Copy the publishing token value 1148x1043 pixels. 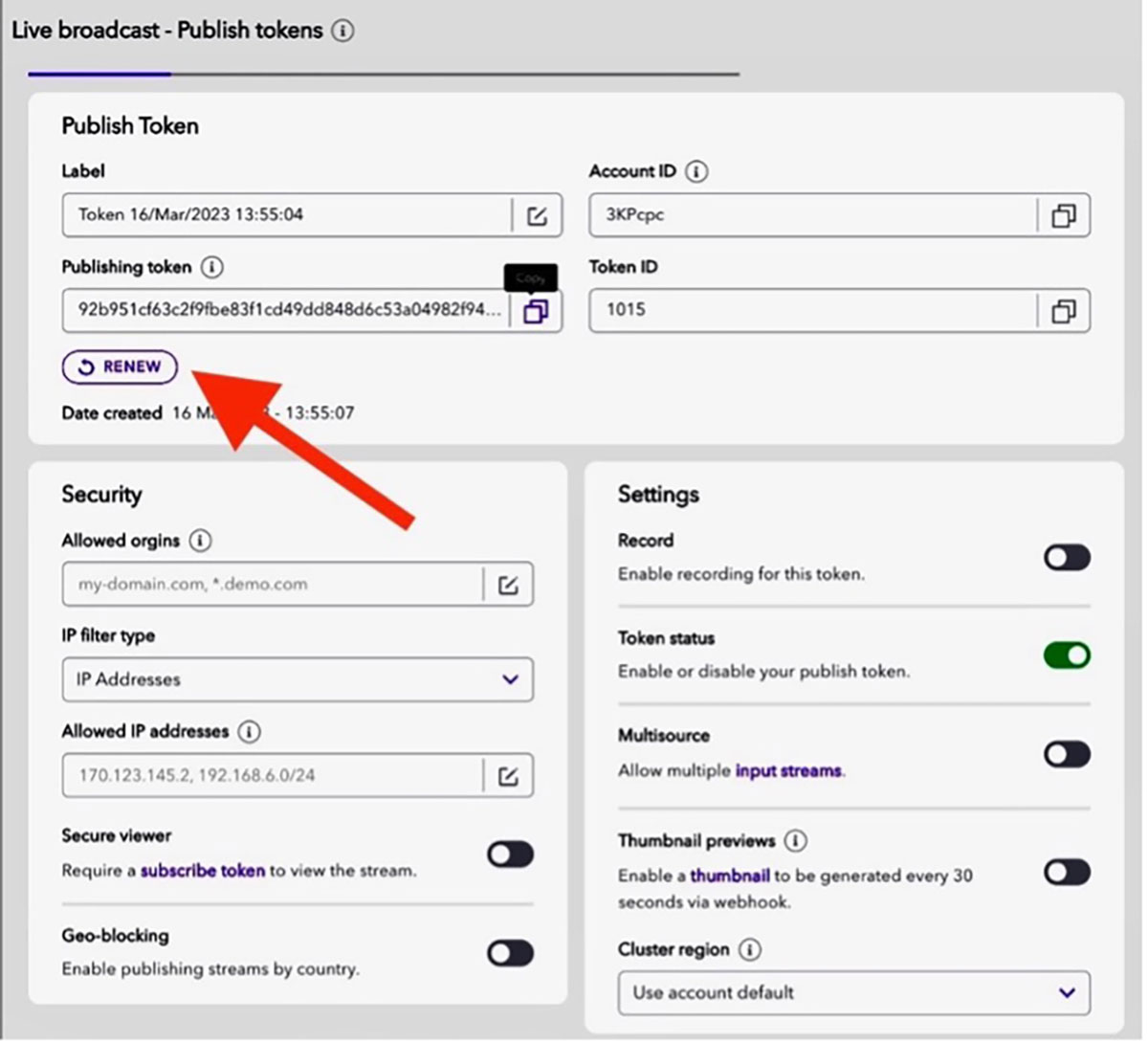point(536,311)
